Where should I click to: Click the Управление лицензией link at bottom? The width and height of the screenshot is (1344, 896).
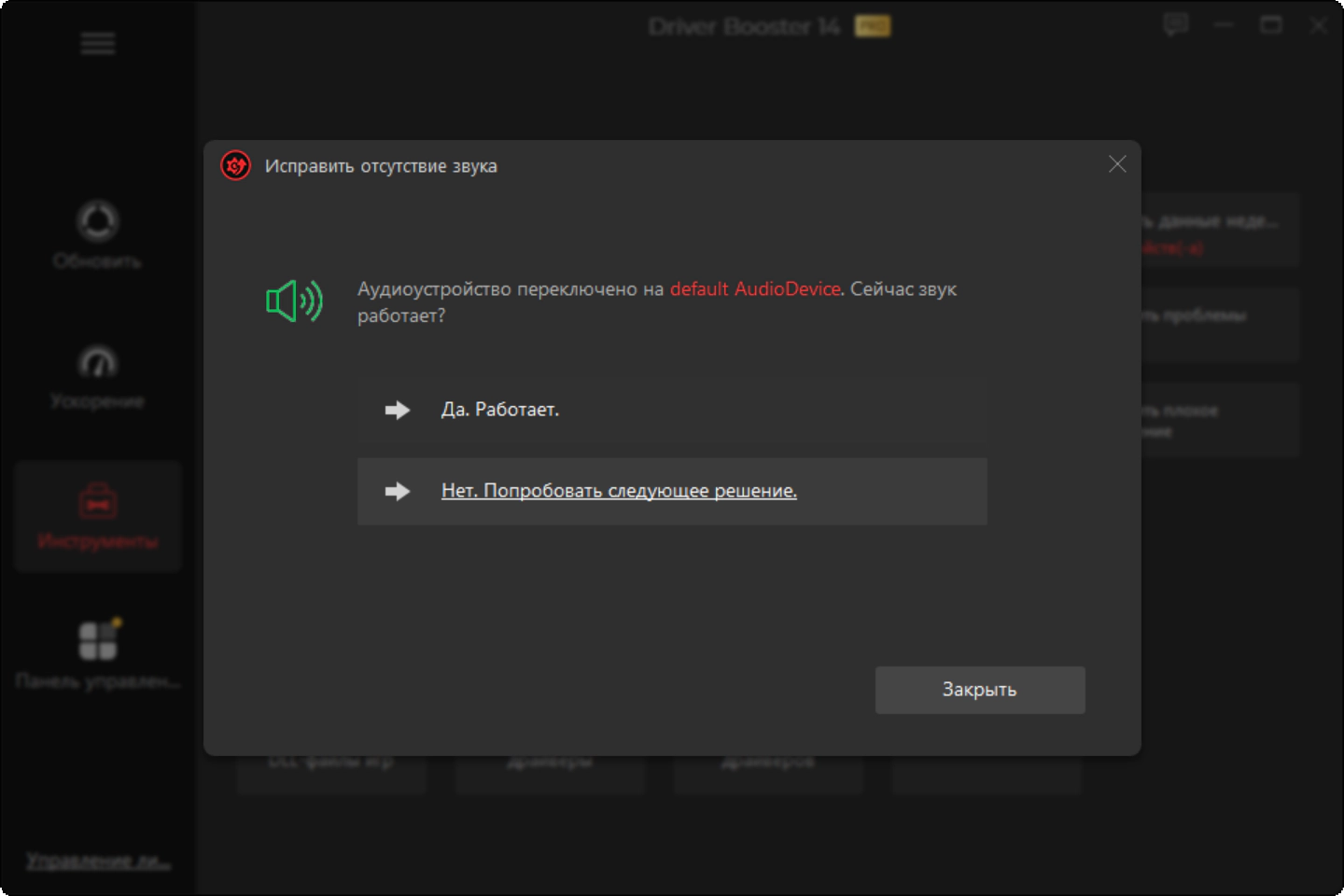[98, 861]
